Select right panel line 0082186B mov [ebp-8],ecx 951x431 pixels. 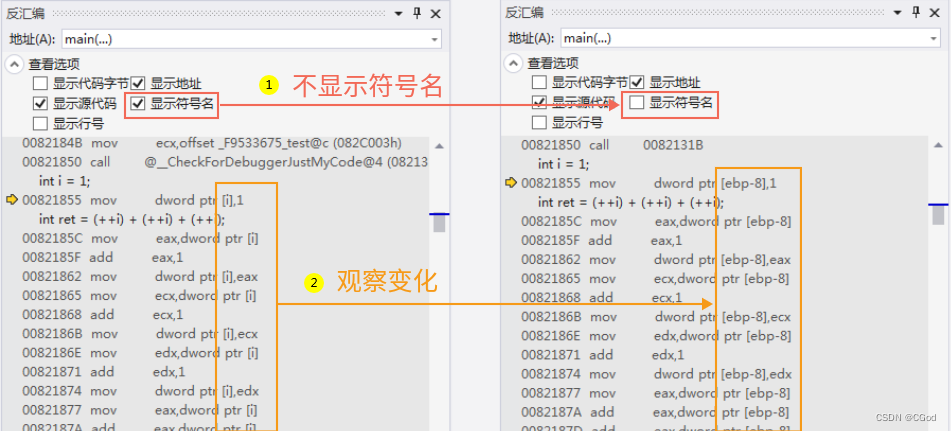coord(656,317)
